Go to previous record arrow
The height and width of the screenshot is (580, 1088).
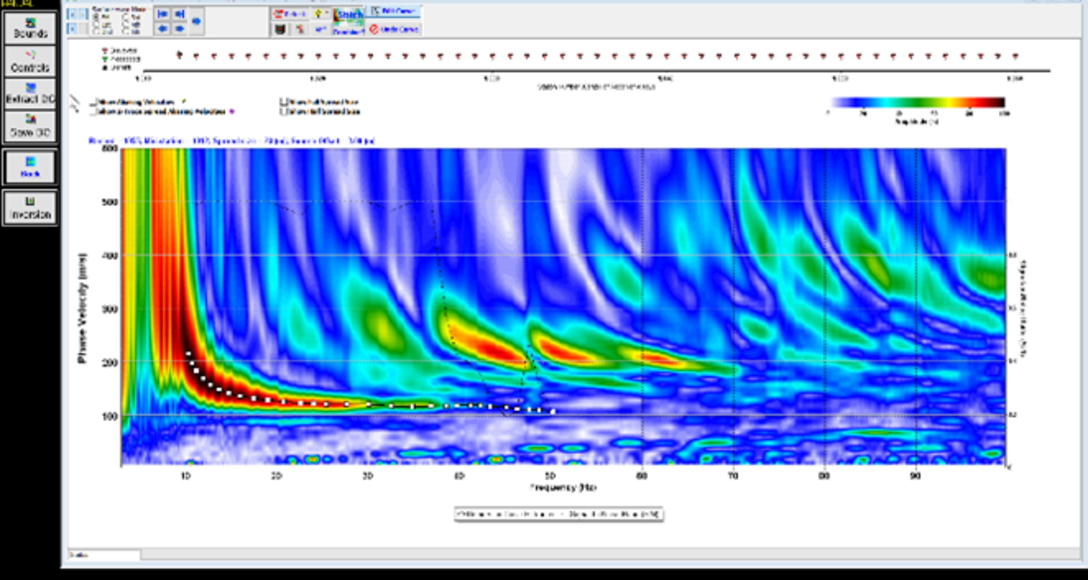162,29
